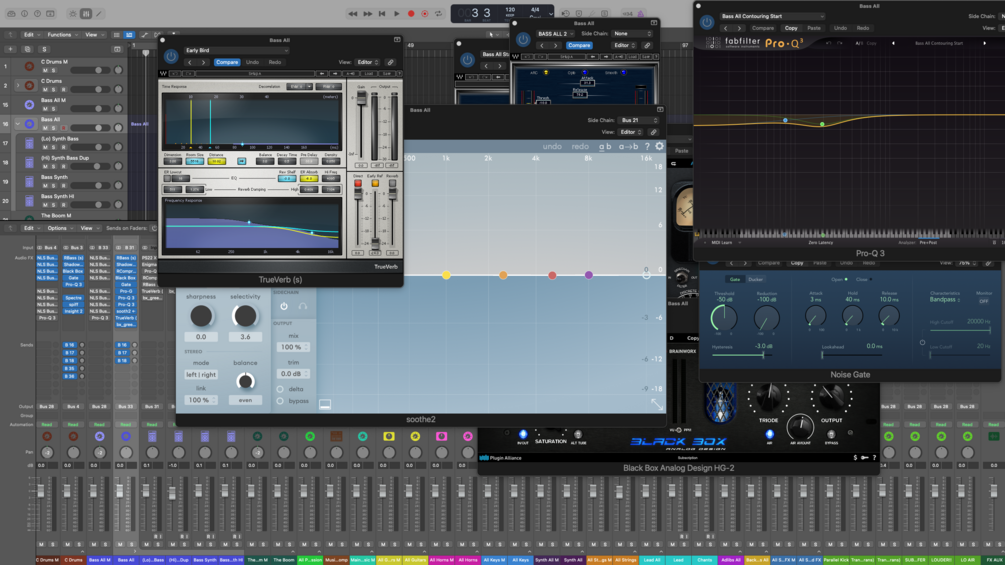The height and width of the screenshot is (565, 1005).
Task: Toggle Noise Gate Monitor OFF button
Action: [x=983, y=301]
